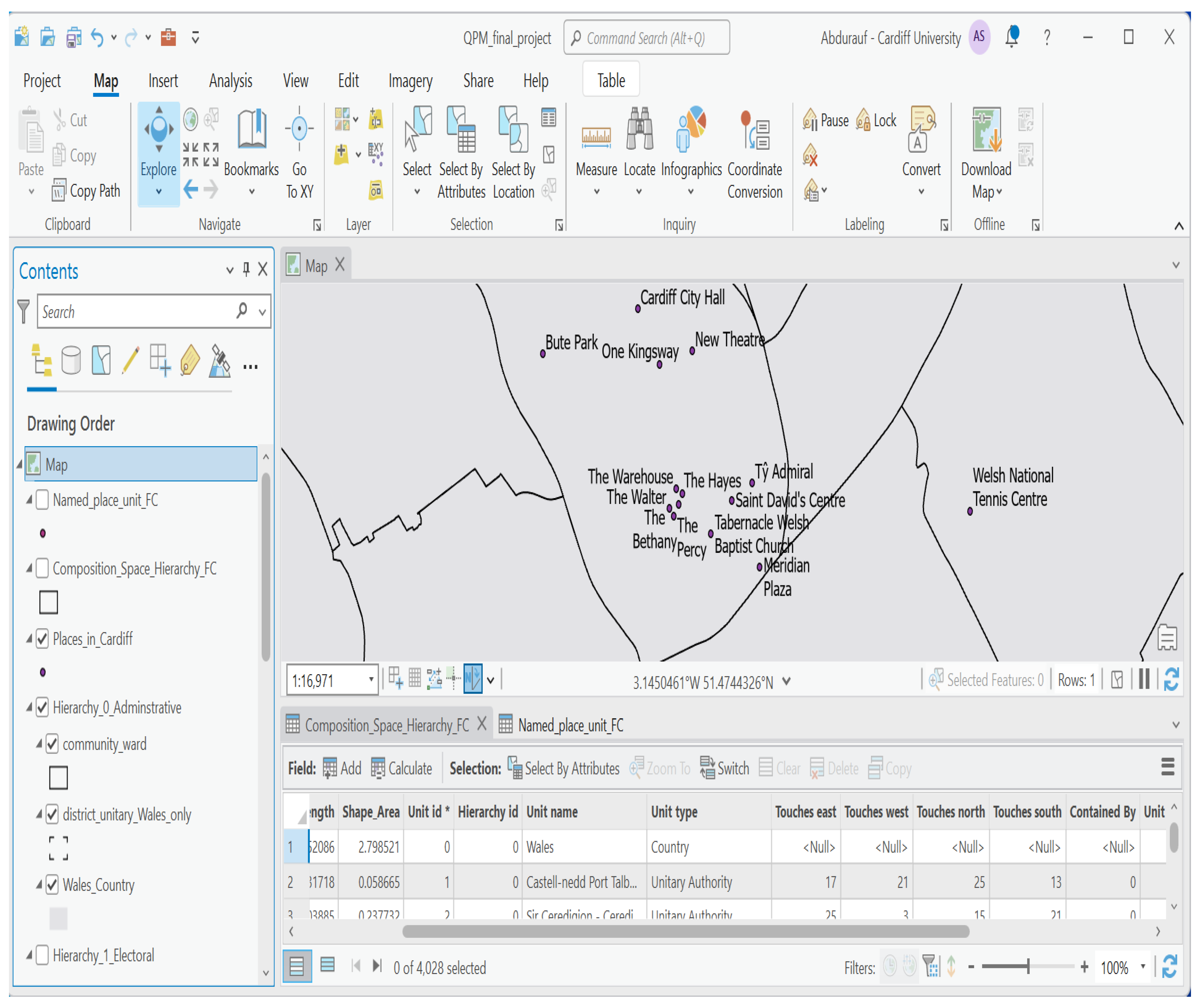Open the Analysis ribbon tab
The image size is (1199, 1008).
tap(230, 80)
